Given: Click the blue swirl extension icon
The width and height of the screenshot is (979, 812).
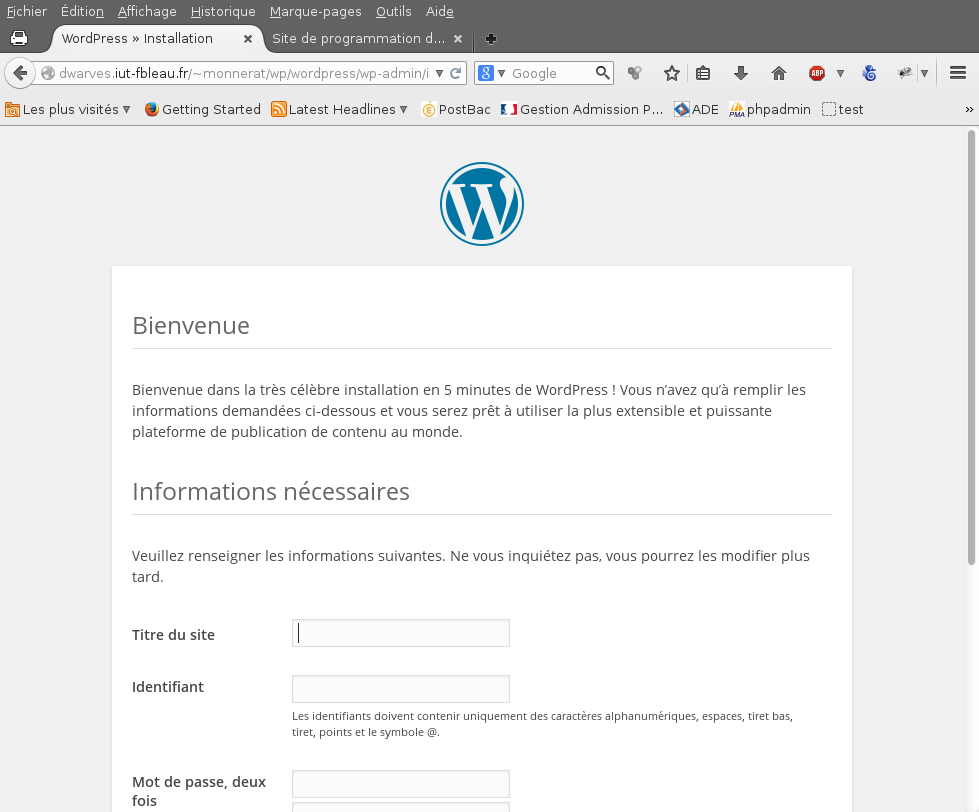Looking at the screenshot, I should point(869,73).
